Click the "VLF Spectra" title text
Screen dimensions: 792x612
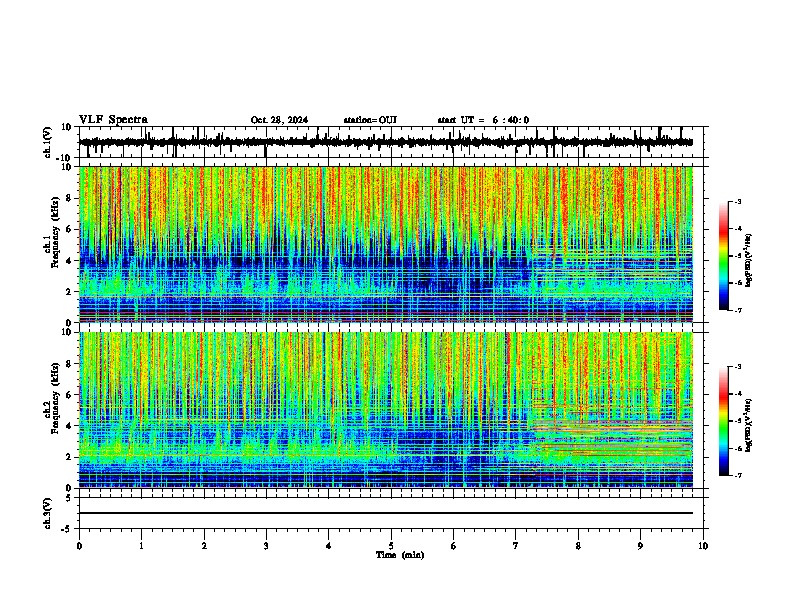113,120
